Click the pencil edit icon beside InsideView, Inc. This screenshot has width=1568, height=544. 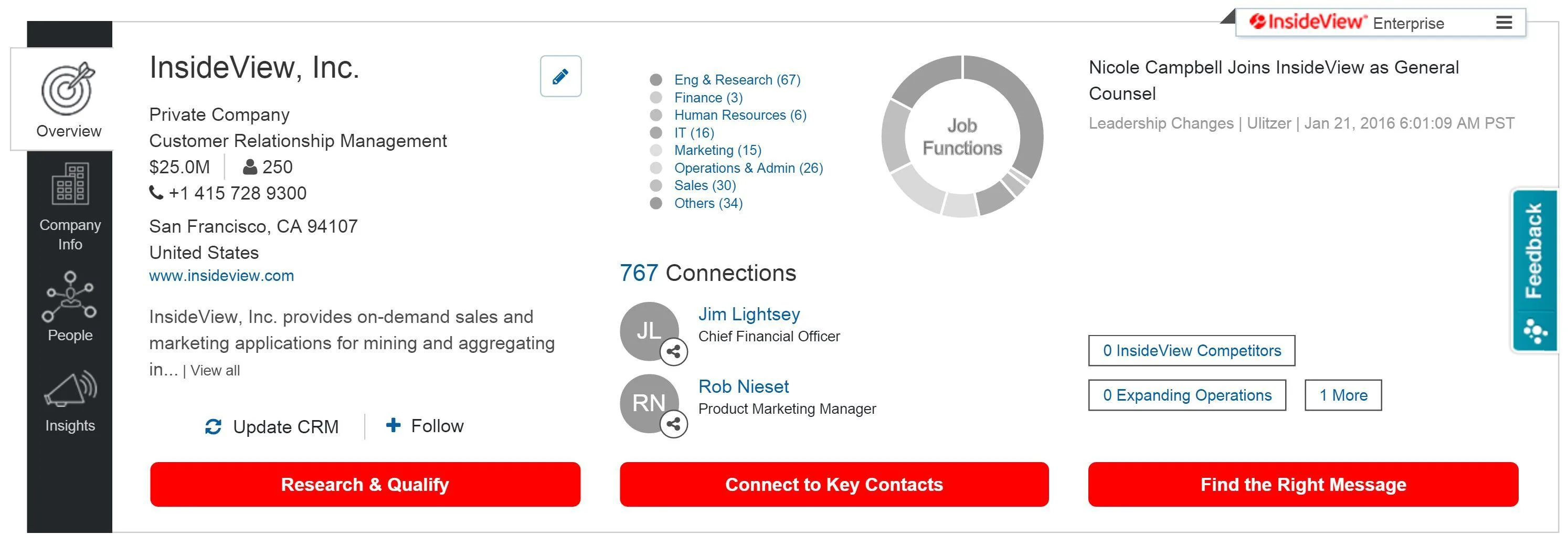click(560, 76)
